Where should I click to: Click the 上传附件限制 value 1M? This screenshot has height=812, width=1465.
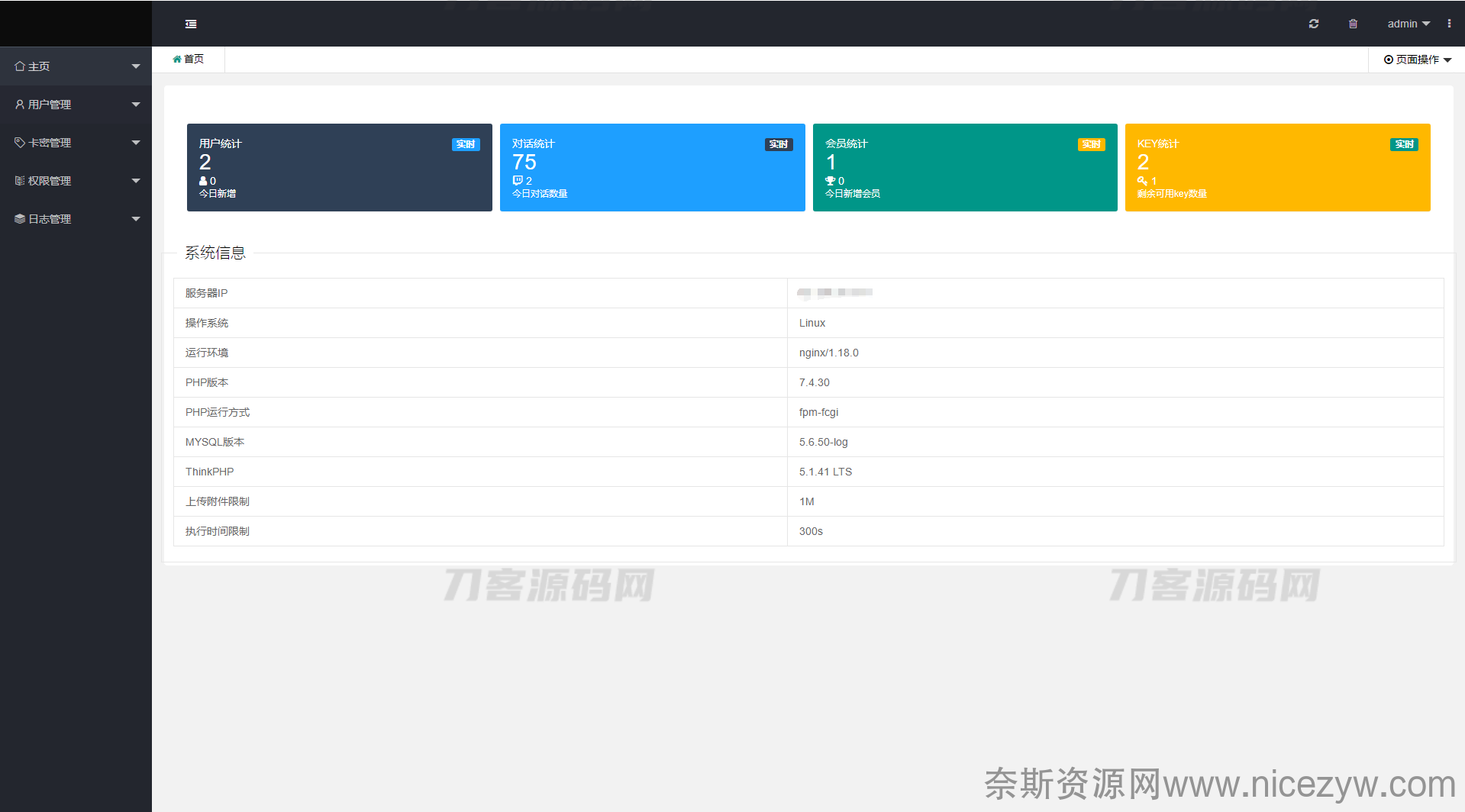807,501
